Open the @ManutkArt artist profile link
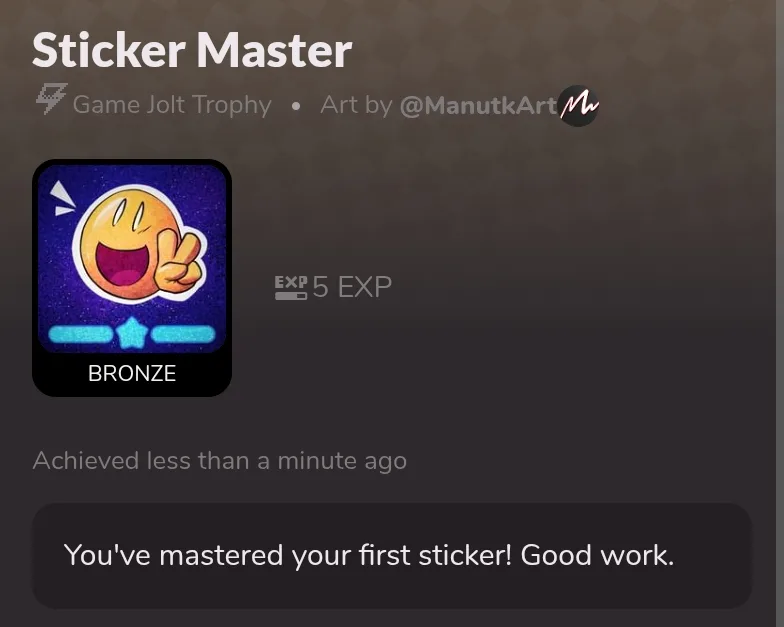 [x=478, y=105]
